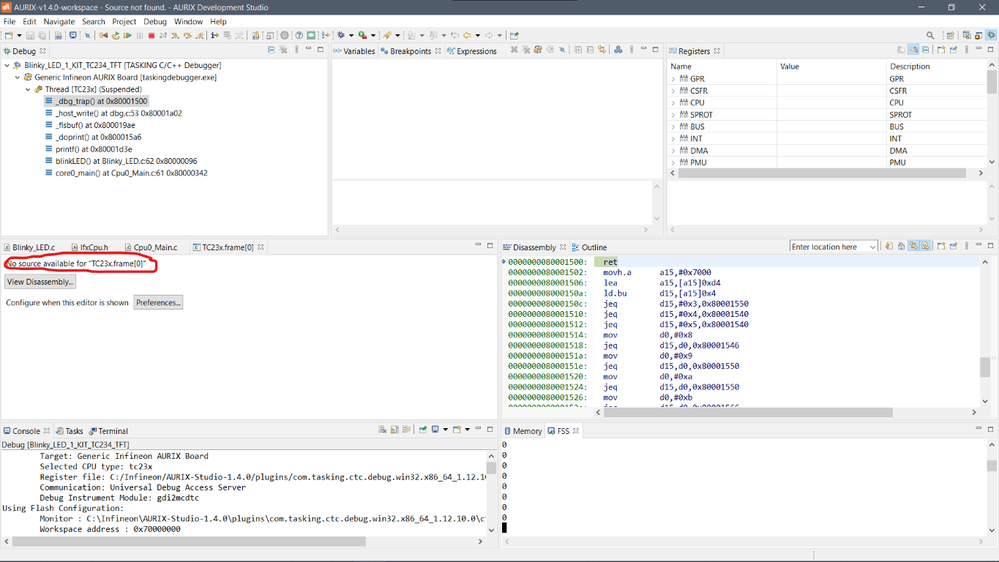Click the Save icon in main toolbar
999x562 pixels.
(x=32, y=35)
